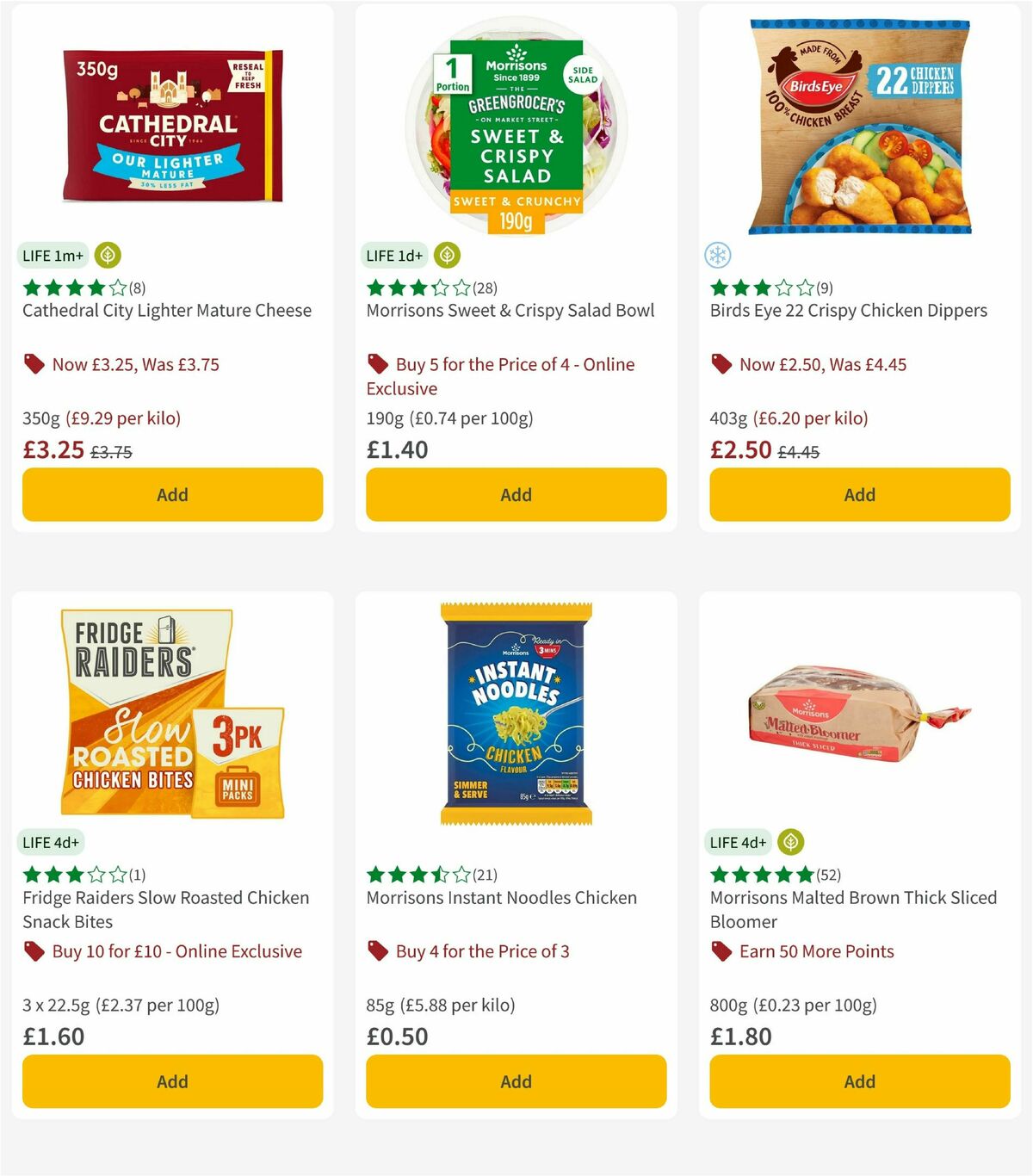The image size is (1033, 1176).
Task: Open reviews via the (28) rating count on salad
Action: click(486, 288)
